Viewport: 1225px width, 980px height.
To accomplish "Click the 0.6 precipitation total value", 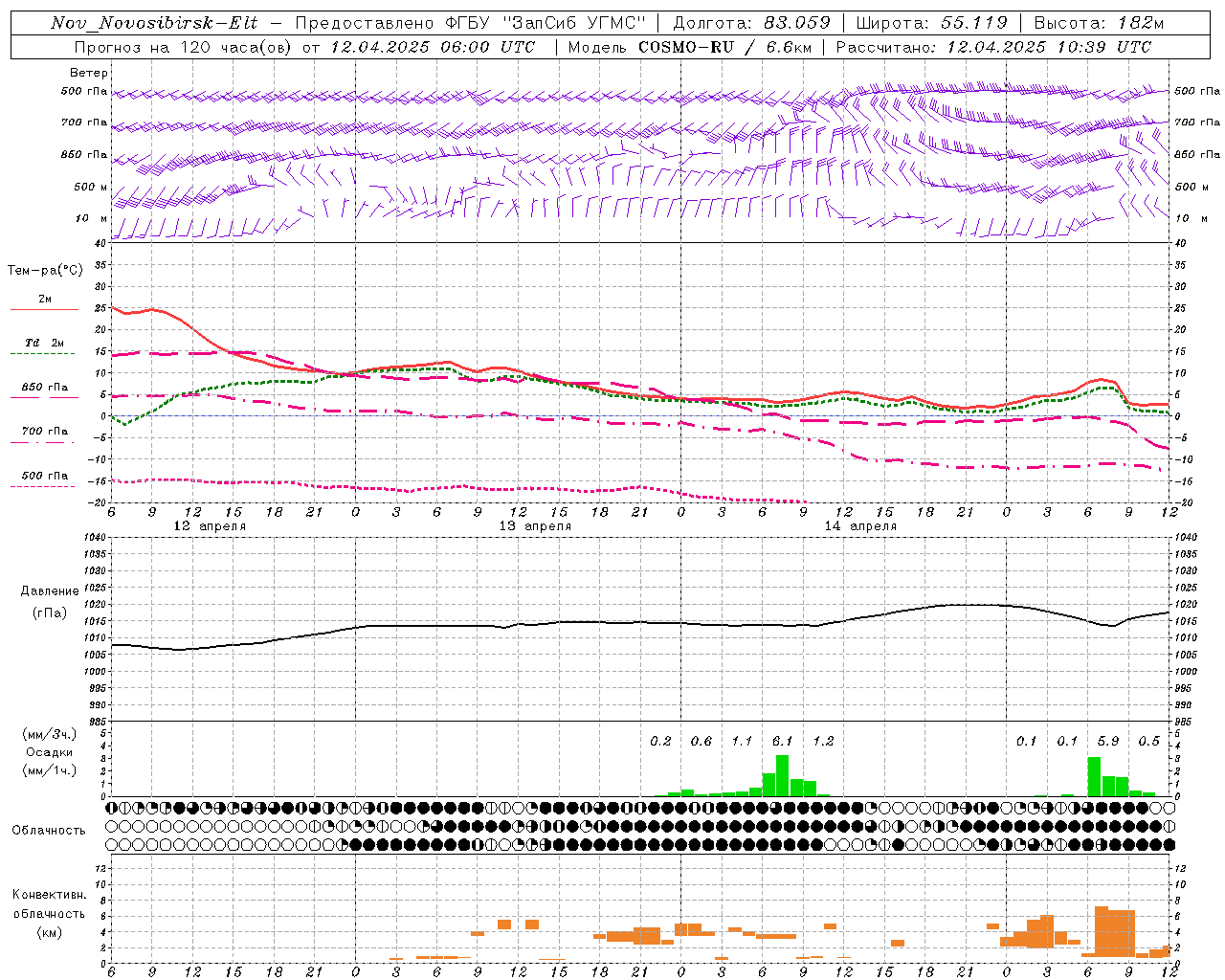I will [702, 741].
